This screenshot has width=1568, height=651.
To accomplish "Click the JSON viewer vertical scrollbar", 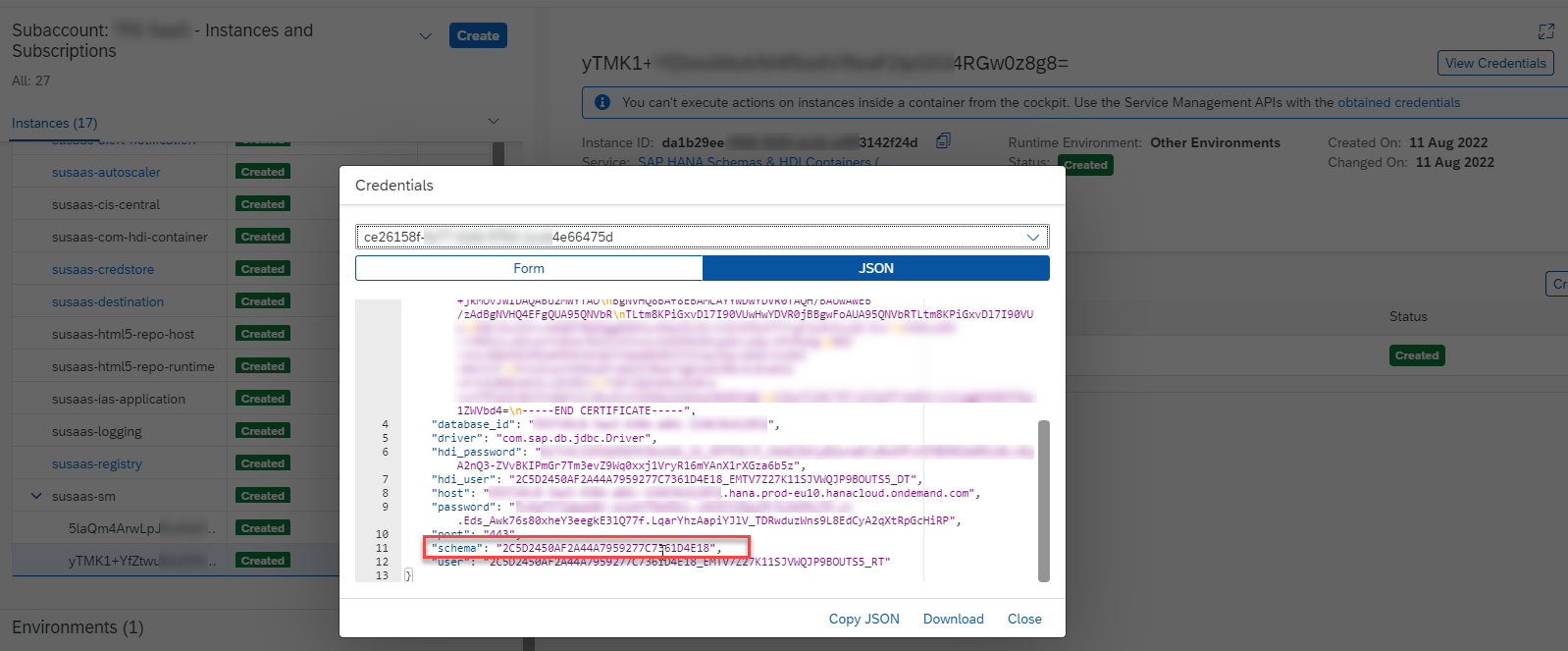I will pyautogui.click(x=1044, y=501).
